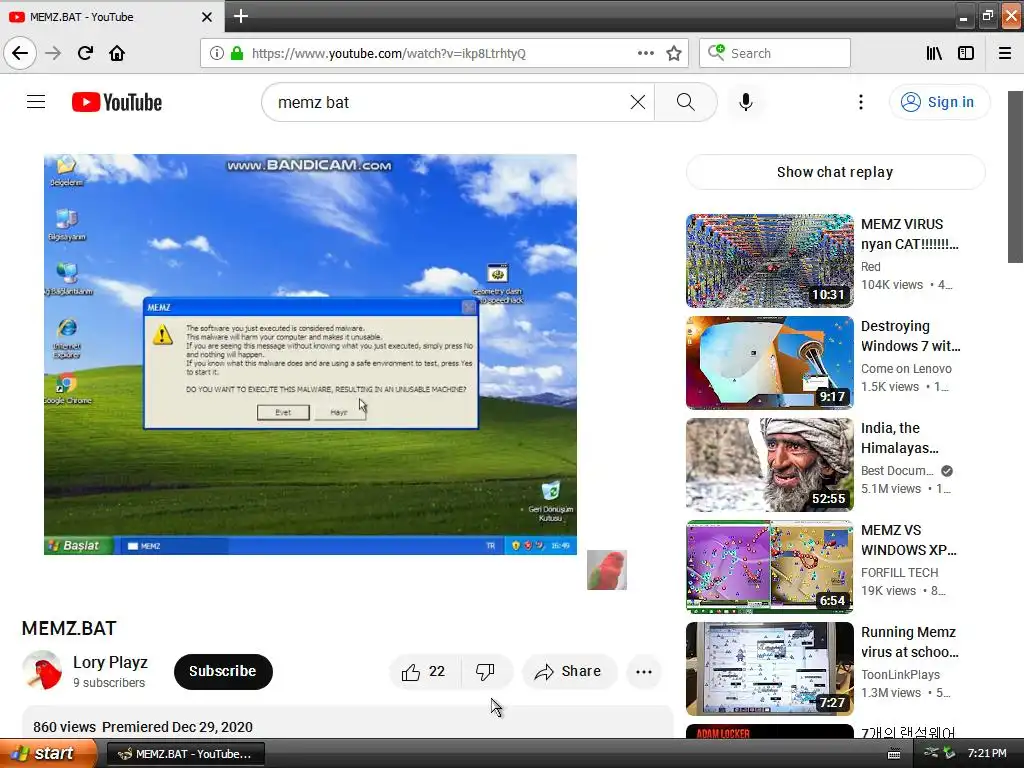Viewport: 1024px width, 768px height.
Task: Click the FORFILL TECH channel name
Action: (899, 573)
